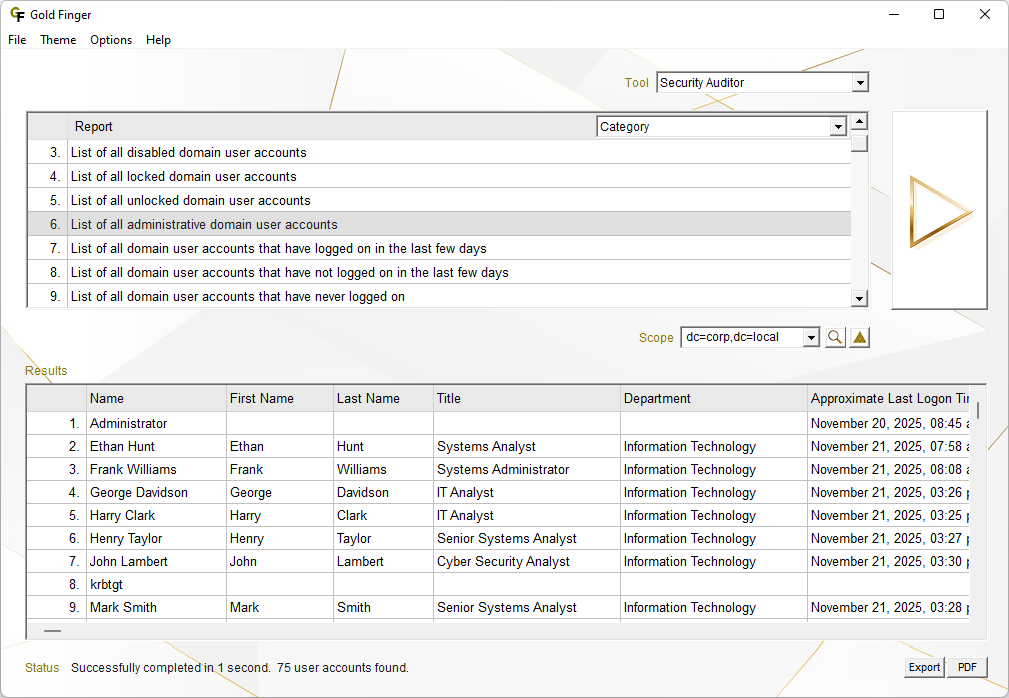Click the Davidson last name cell
Viewport: 1009px width, 698px height.
(x=384, y=493)
